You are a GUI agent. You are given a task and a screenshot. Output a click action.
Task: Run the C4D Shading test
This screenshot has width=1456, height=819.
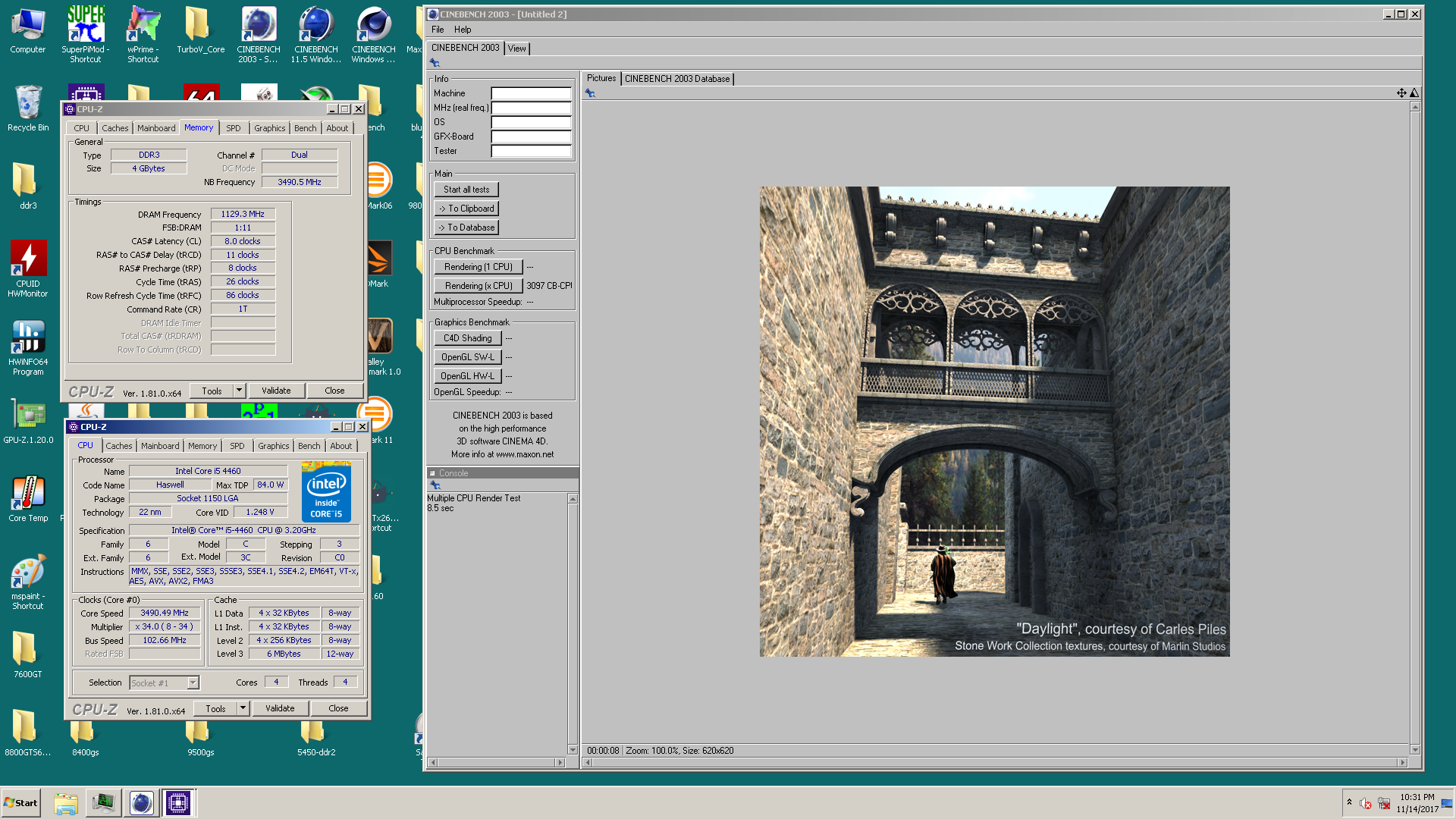[x=468, y=338]
